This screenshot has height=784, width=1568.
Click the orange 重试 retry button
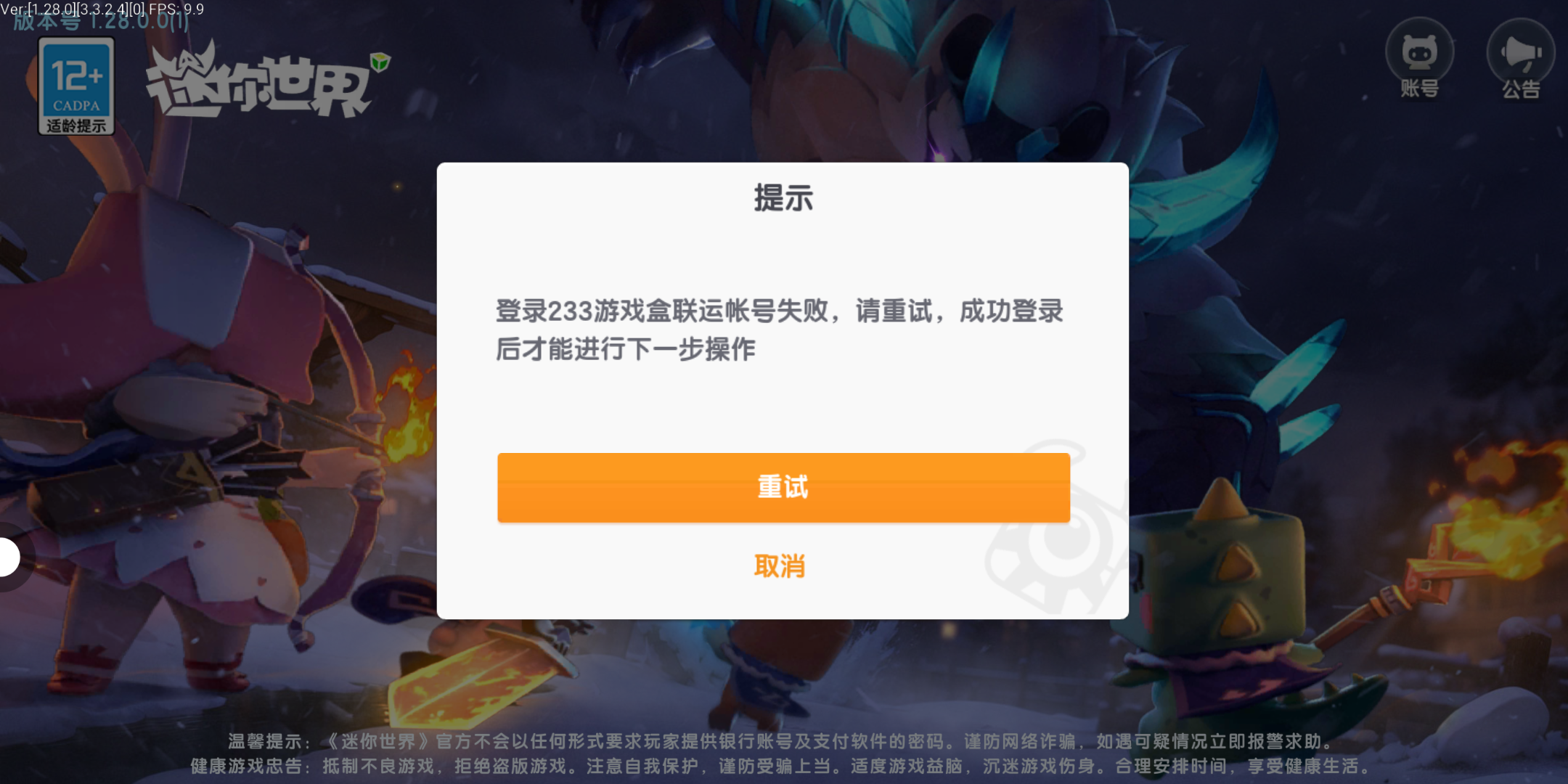point(783,487)
